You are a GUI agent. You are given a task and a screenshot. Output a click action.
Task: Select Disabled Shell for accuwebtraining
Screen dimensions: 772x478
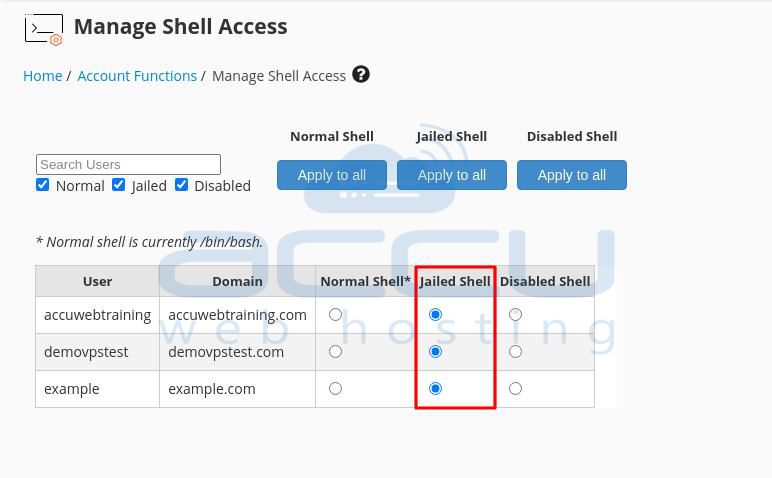515,315
